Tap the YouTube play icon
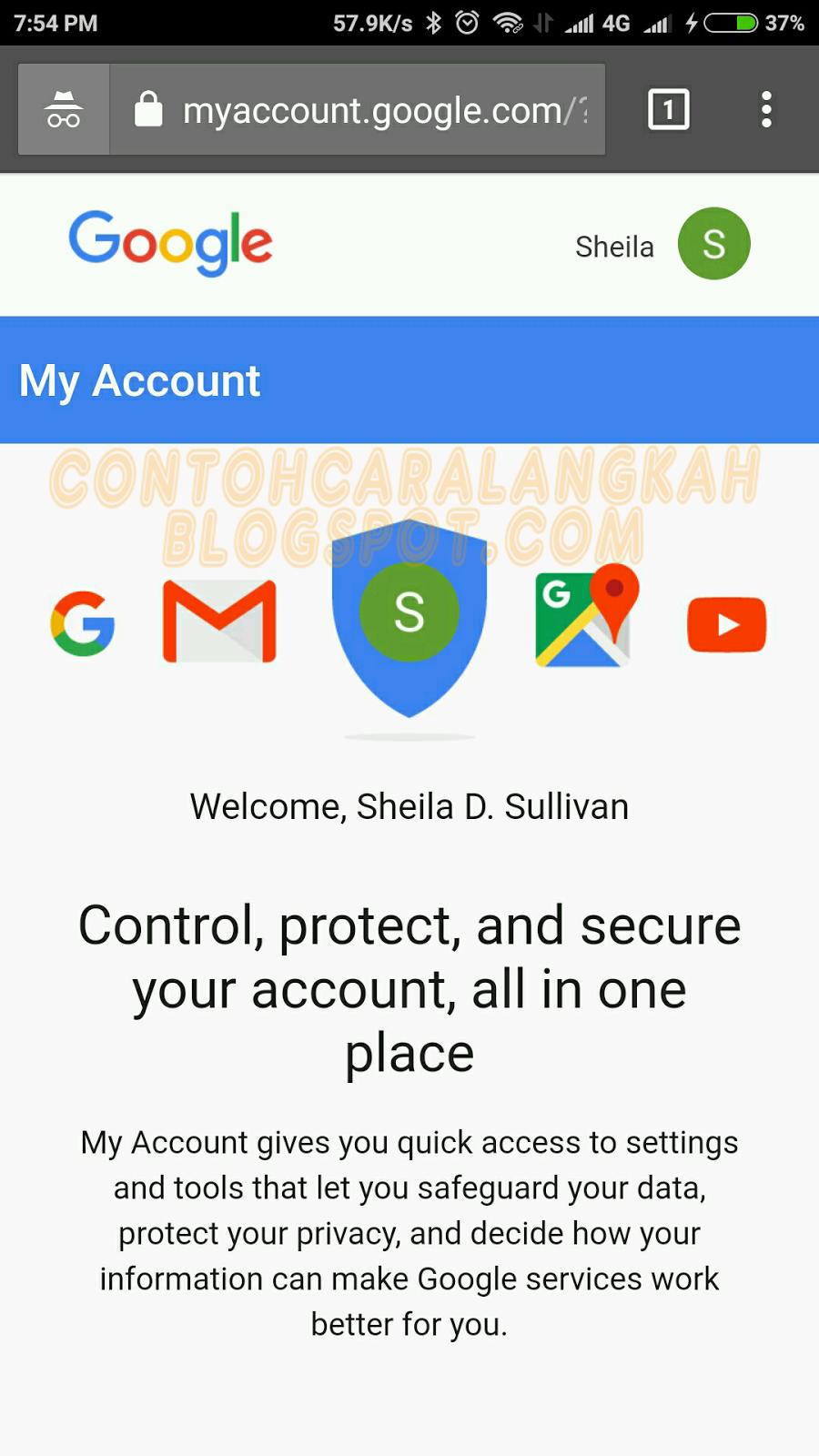Screen dimensions: 819x1456 coord(726,625)
